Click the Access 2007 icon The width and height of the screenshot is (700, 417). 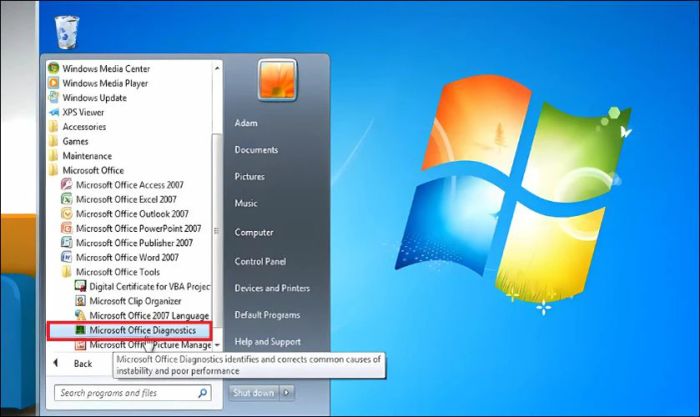pos(67,184)
